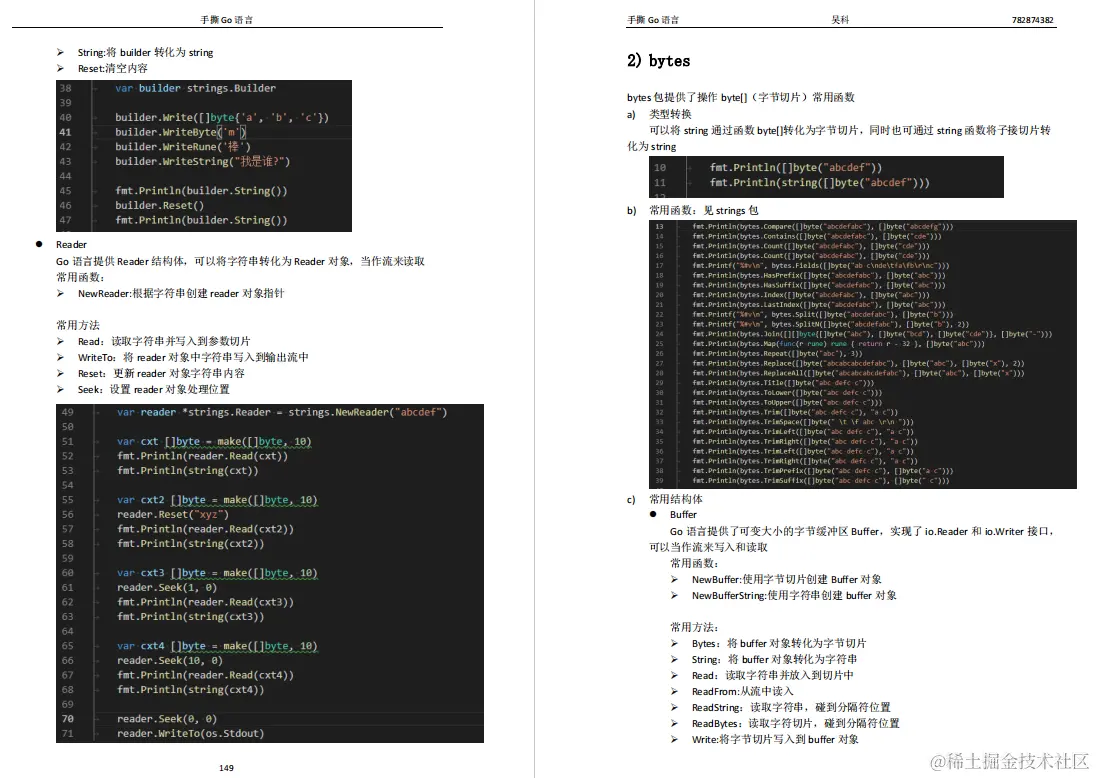Select code line 56 'reader.Reset("xyz")'

173,514
